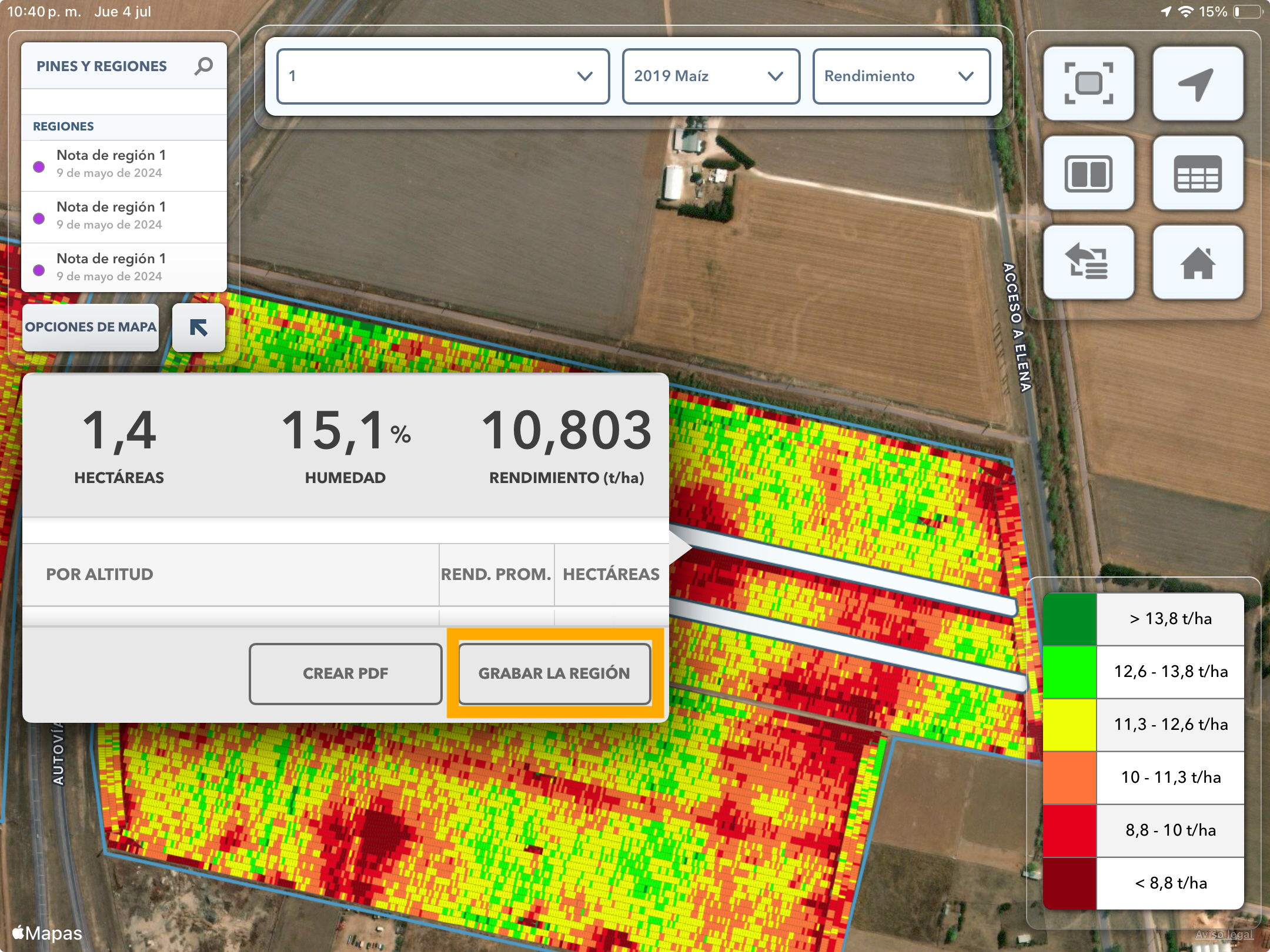The width and height of the screenshot is (1270, 952).
Task: Tap the < 8,8 t/ha legend label
Action: point(1171,883)
